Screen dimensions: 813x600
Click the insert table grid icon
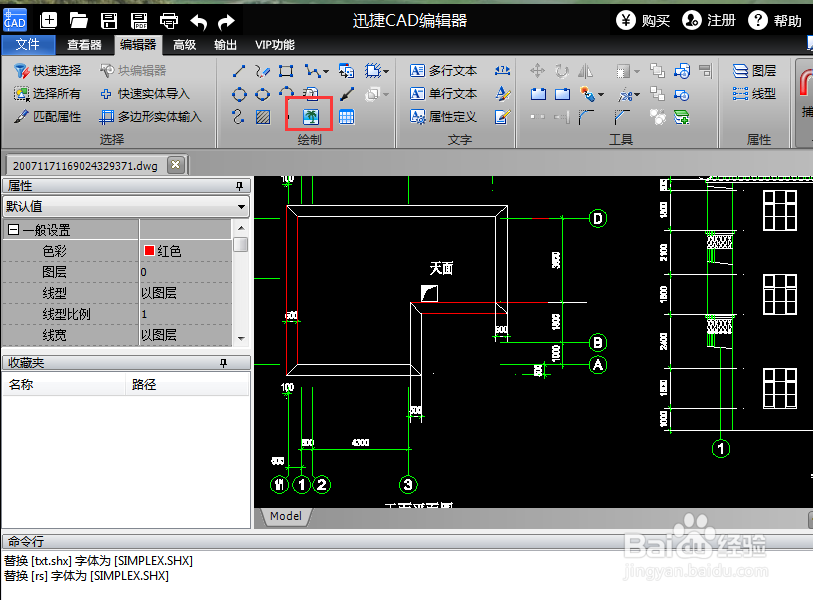coord(346,117)
